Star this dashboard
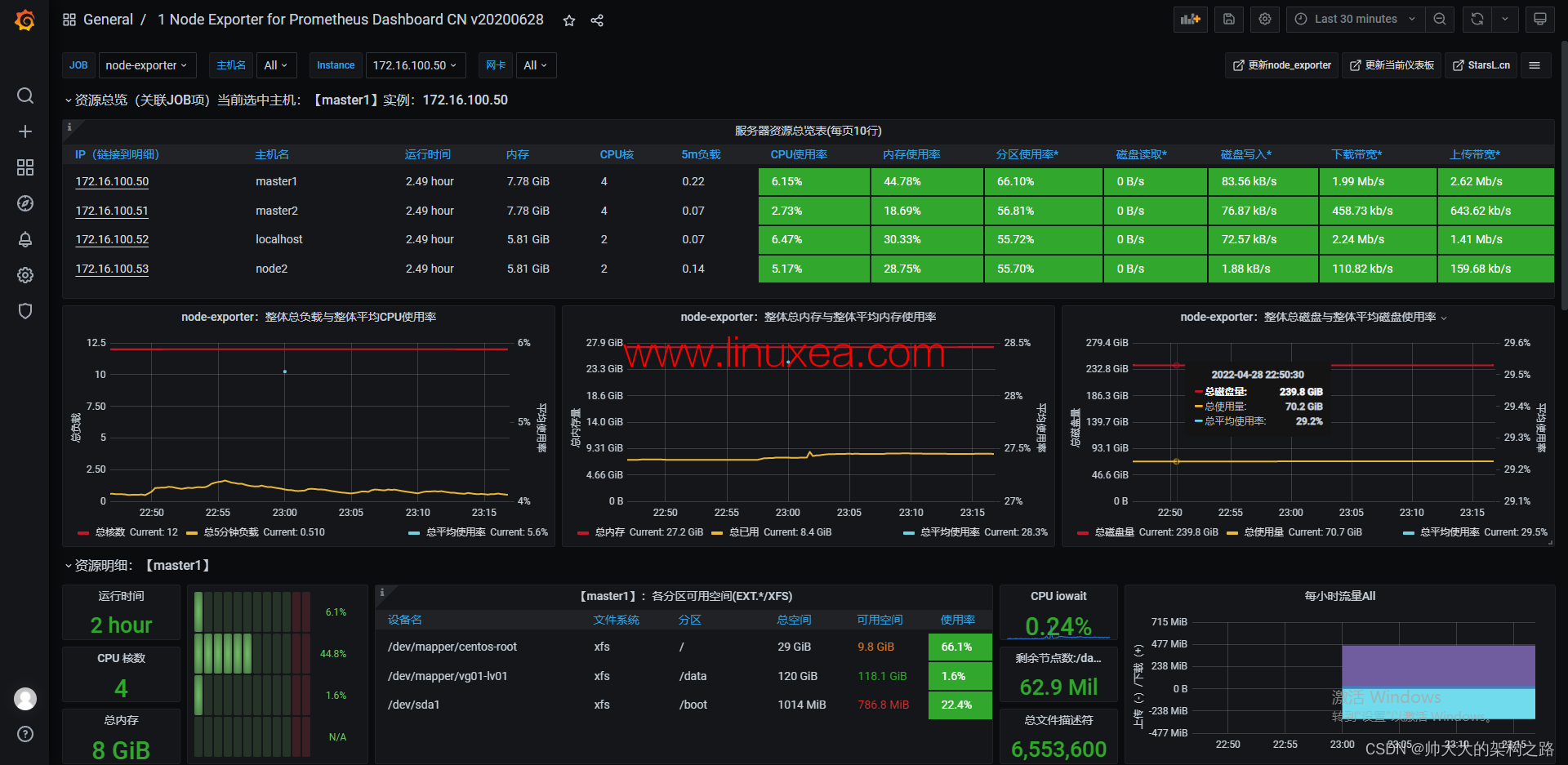 [x=568, y=20]
